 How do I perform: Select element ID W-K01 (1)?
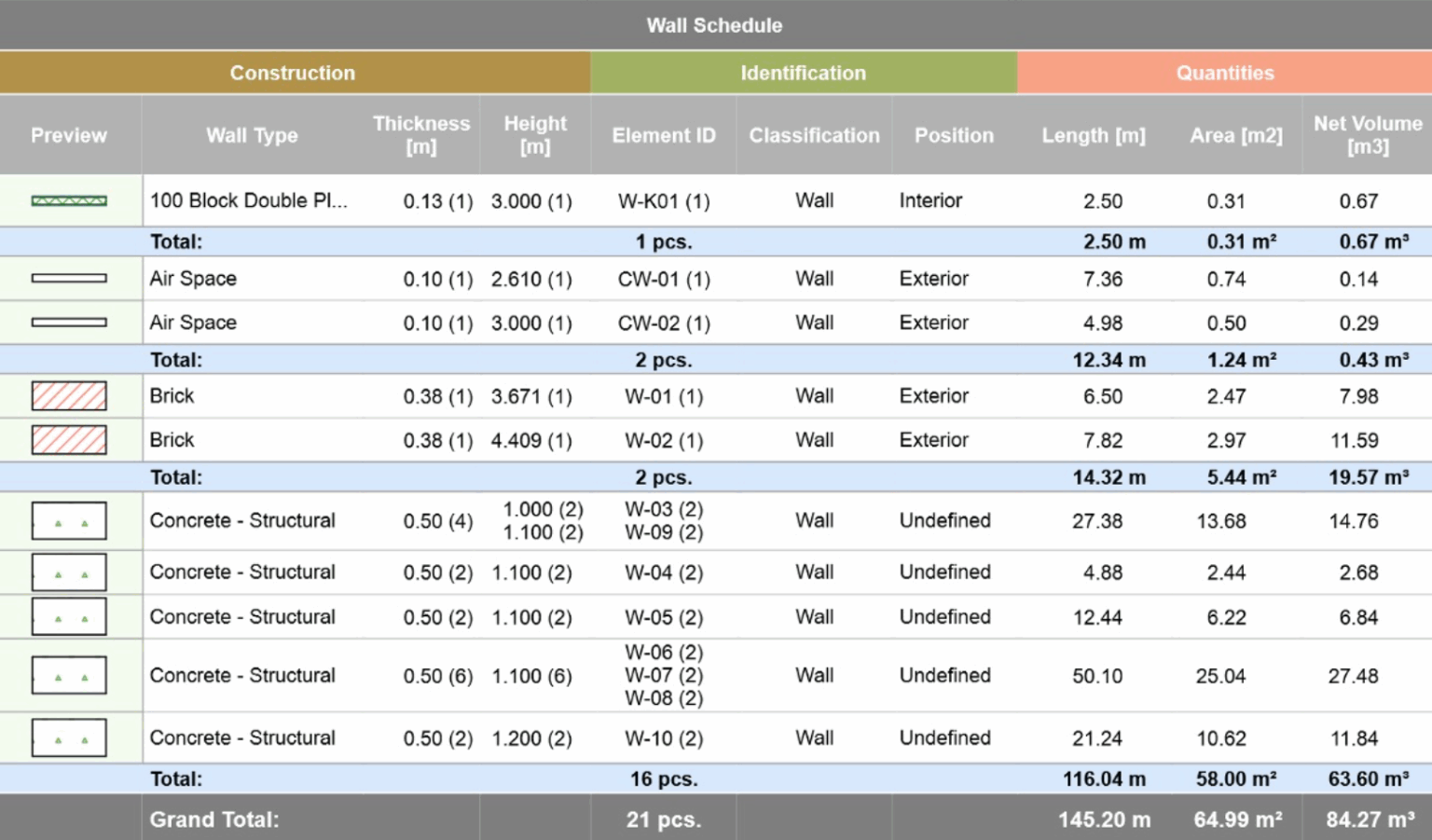pyautogui.click(x=664, y=201)
